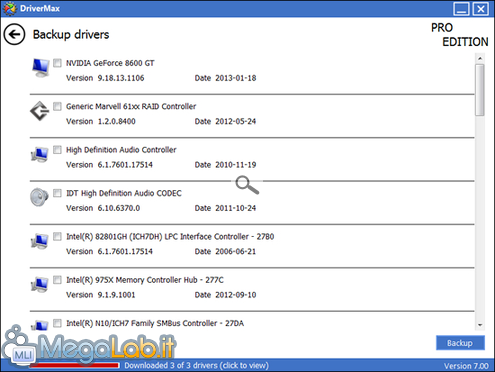Click the Backup button
The image size is (495, 372).
point(460,343)
